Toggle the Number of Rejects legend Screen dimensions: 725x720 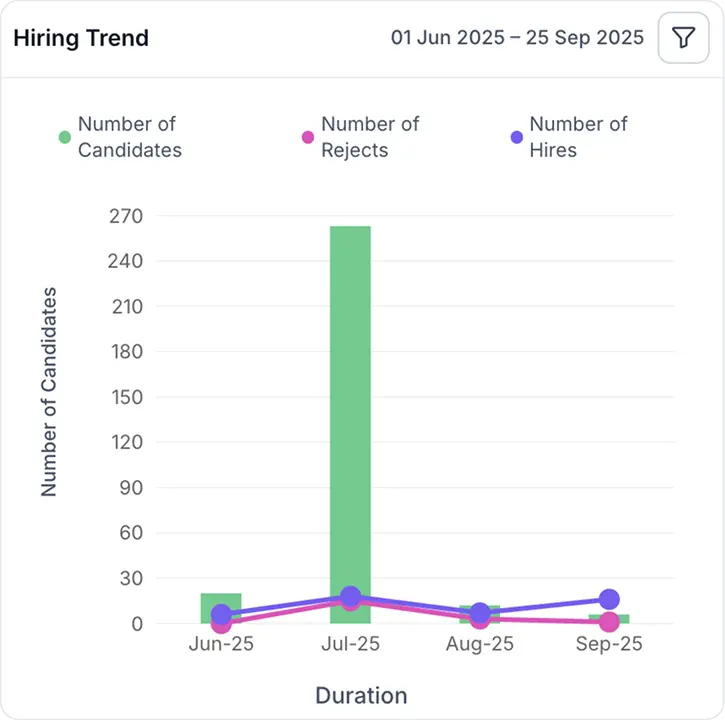[361, 137]
